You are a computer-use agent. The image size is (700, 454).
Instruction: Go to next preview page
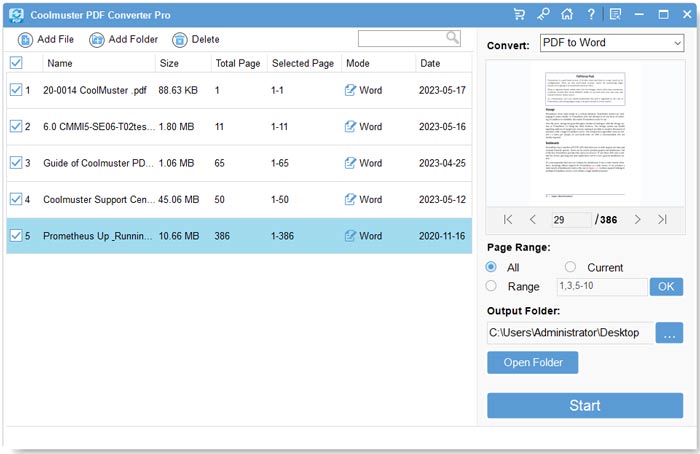638,219
